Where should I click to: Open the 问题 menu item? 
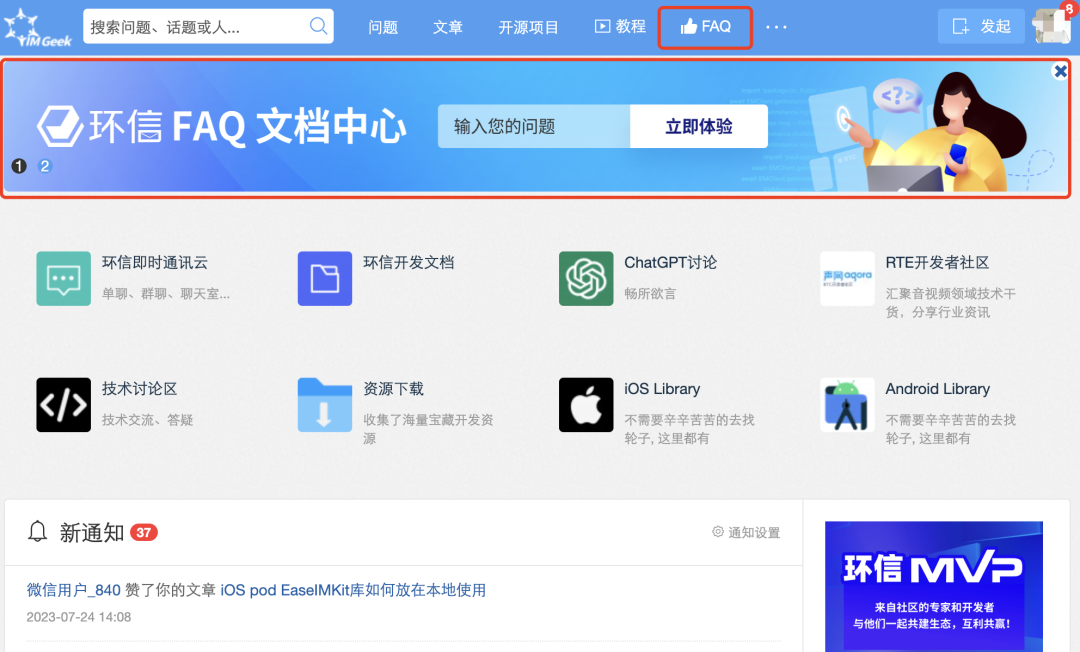click(x=383, y=27)
